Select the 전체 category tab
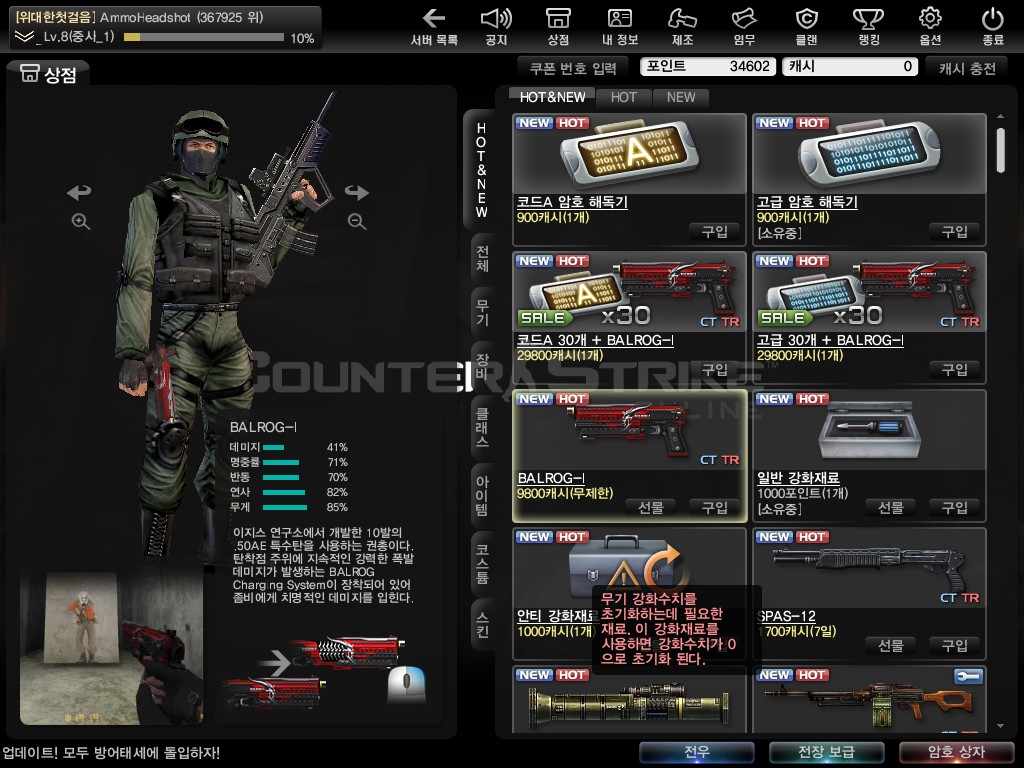This screenshot has height=768, width=1024. pos(483,259)
